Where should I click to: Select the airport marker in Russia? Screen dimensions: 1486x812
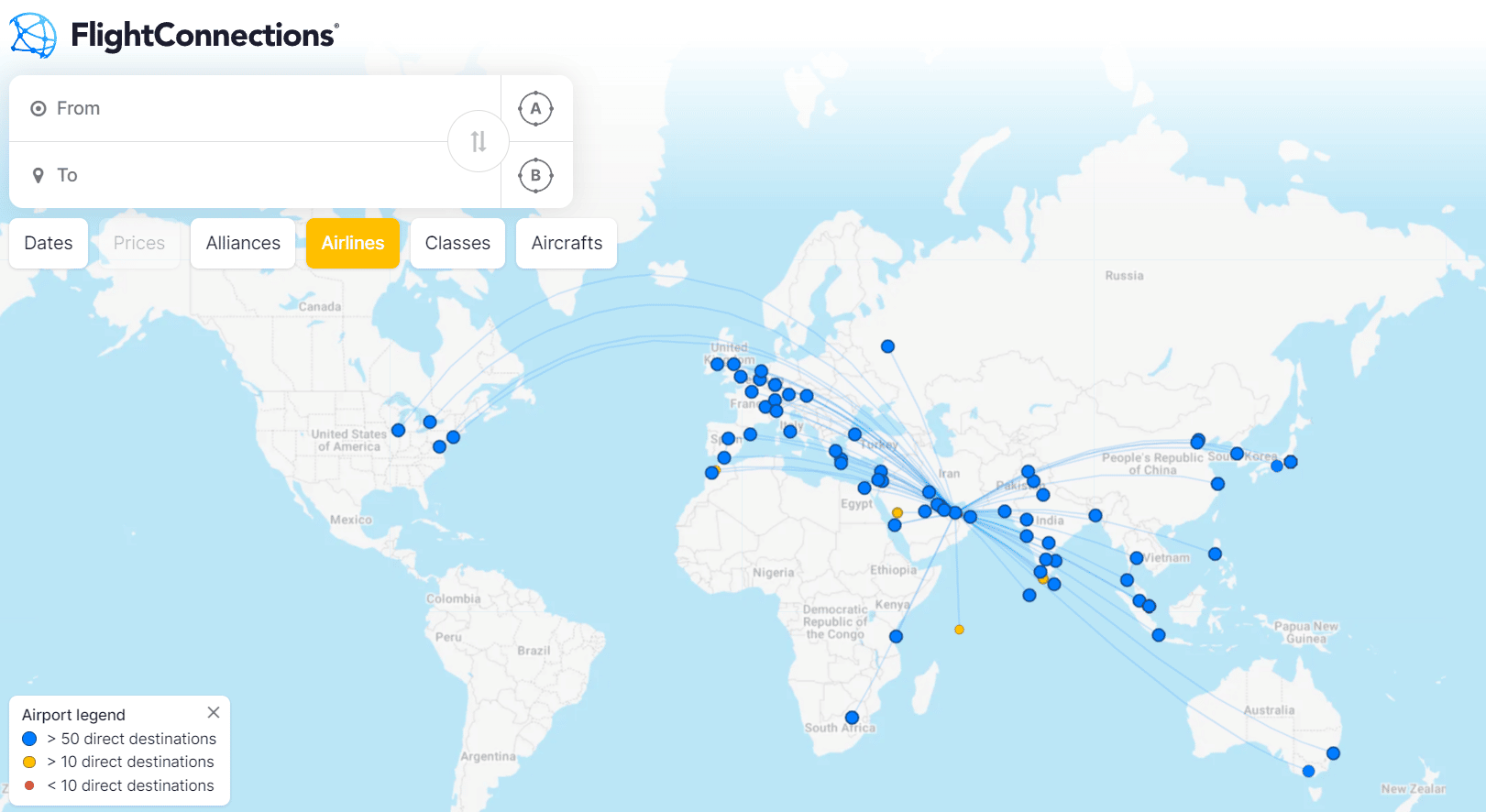point(887,346)
